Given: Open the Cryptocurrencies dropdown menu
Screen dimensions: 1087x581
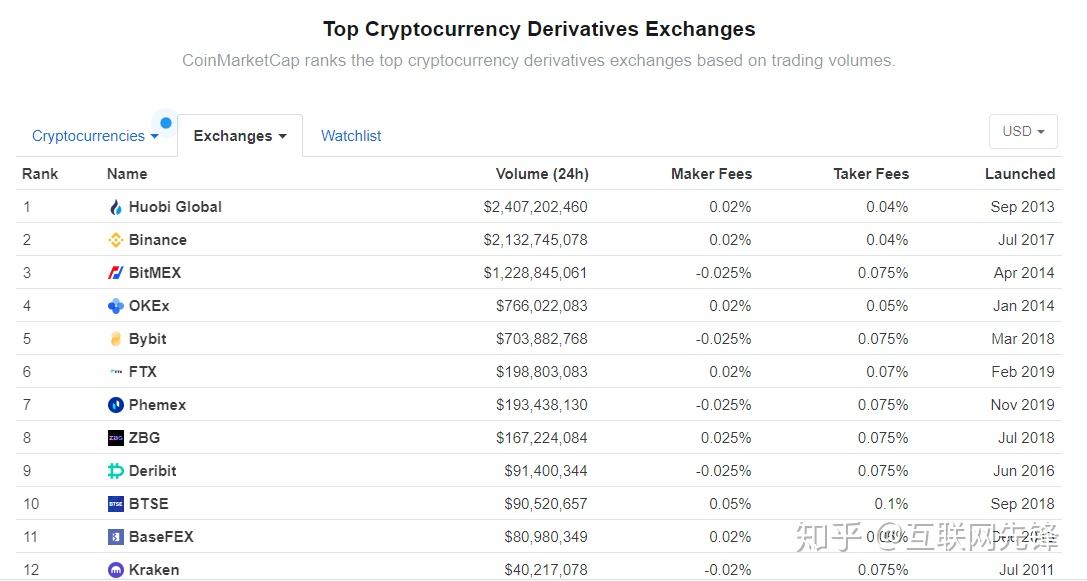Looking at the screenshot, I should (95, 136).
